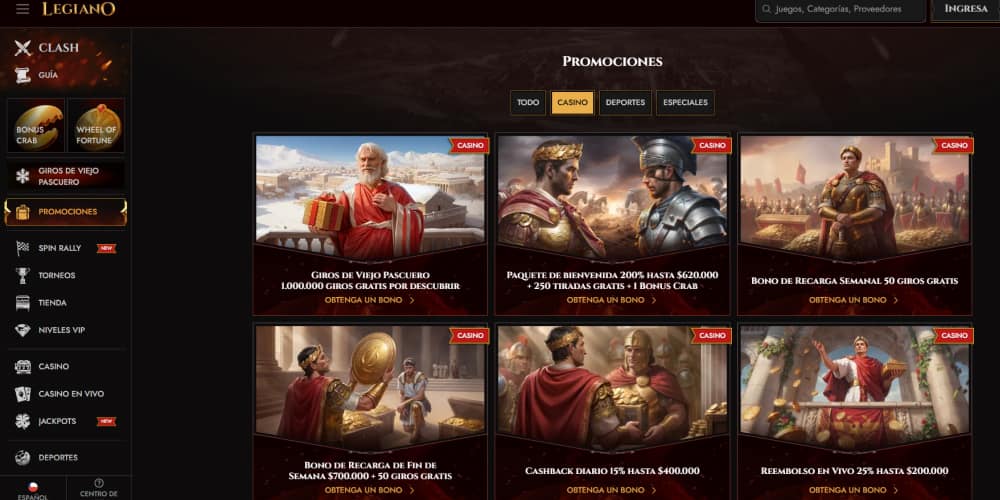Click the Niveles VIP diamond icon
Viewport: 1000px width, 500px height.
click(23, 330)
